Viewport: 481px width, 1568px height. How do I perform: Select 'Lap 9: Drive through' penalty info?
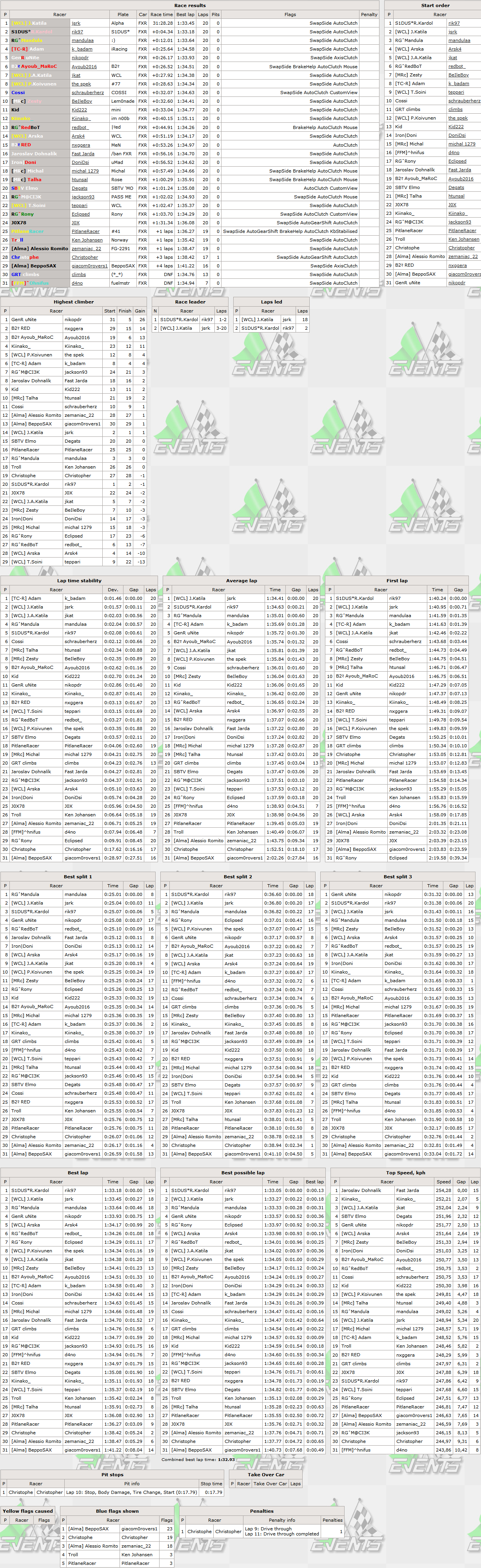[268, 1528]
